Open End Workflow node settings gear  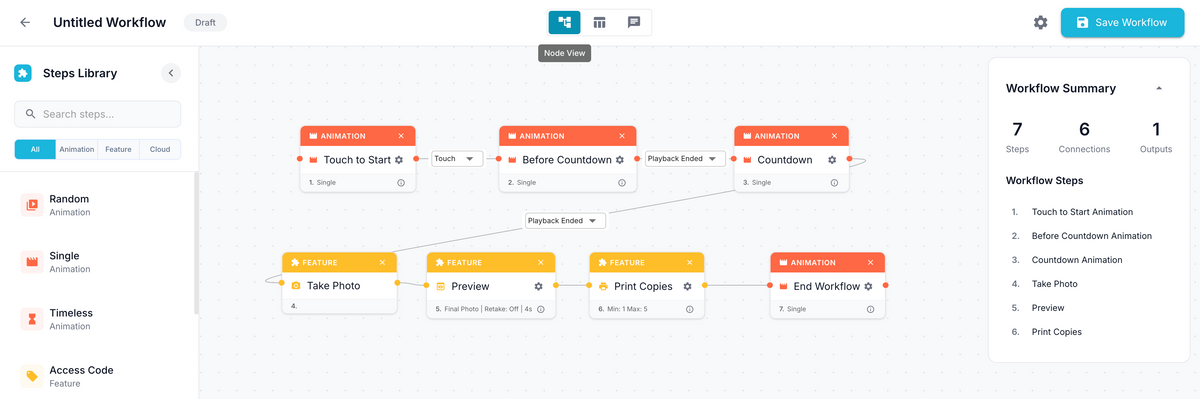[869, 286]
